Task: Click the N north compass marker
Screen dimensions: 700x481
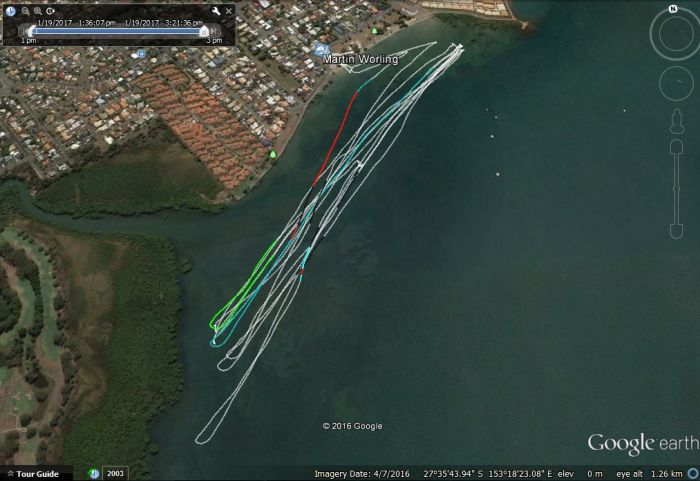Action: coord(673,8)
